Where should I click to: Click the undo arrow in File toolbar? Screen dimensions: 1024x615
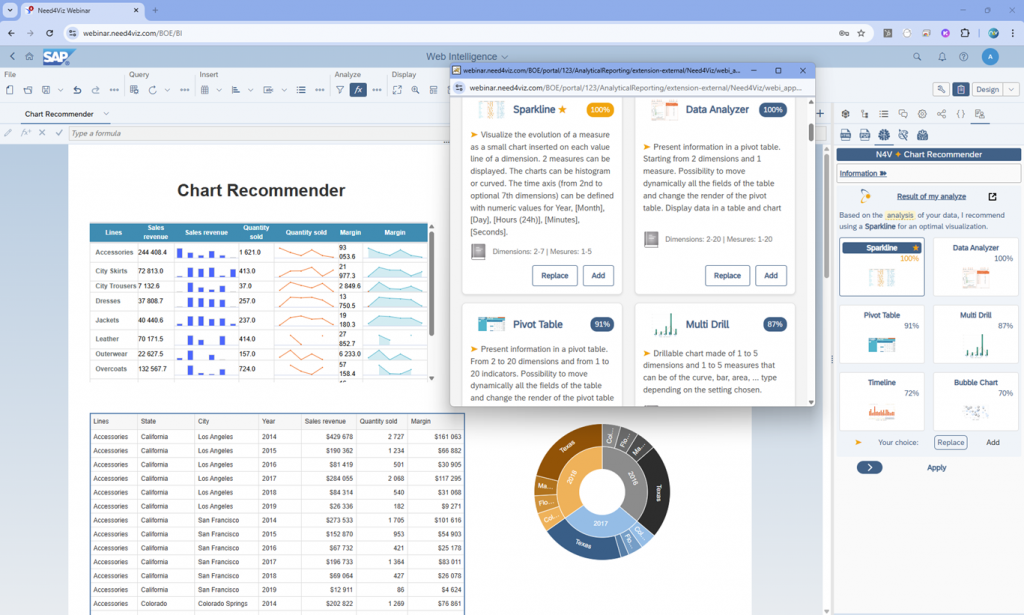tap(77, 90)
